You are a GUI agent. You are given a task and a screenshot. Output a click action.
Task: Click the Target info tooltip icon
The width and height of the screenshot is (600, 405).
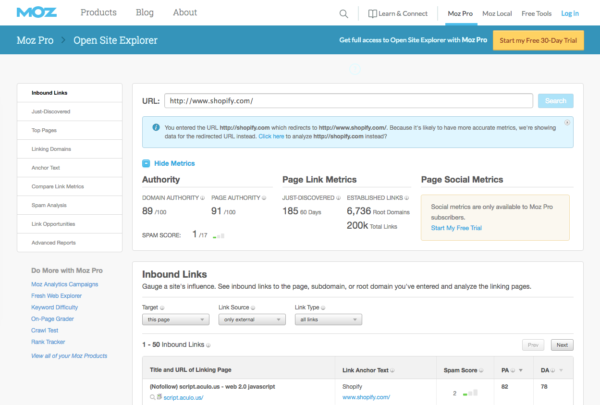pyautogui.click(x=162, y=308)
